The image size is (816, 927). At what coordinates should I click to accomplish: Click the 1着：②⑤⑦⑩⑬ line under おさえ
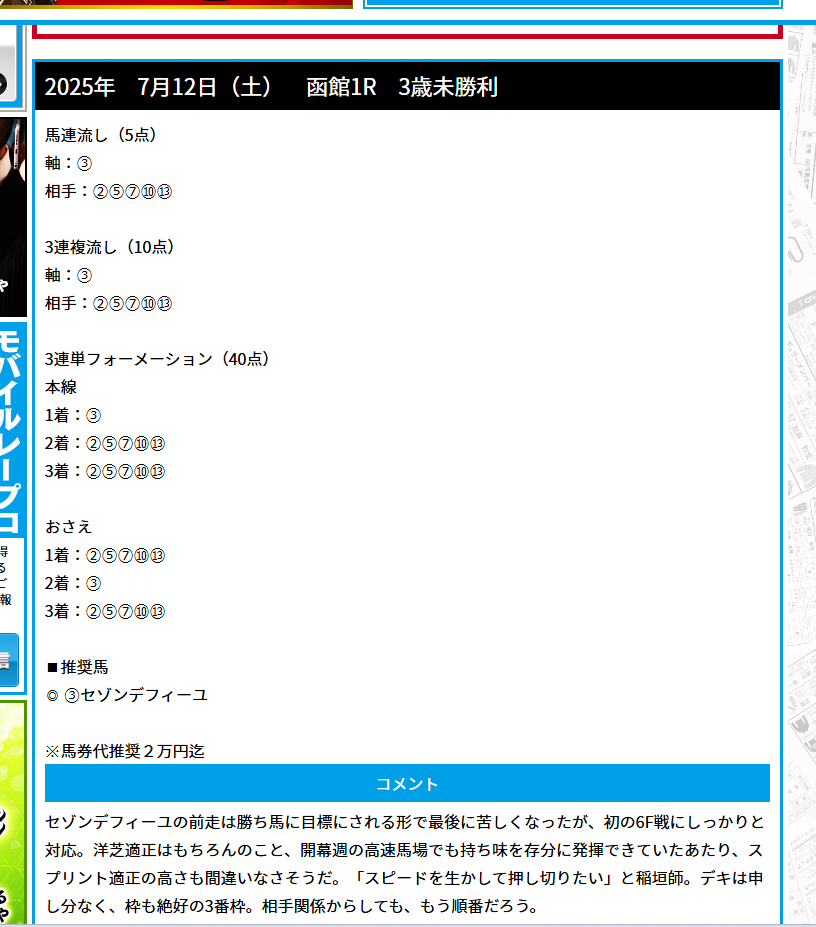coord(105,555)
